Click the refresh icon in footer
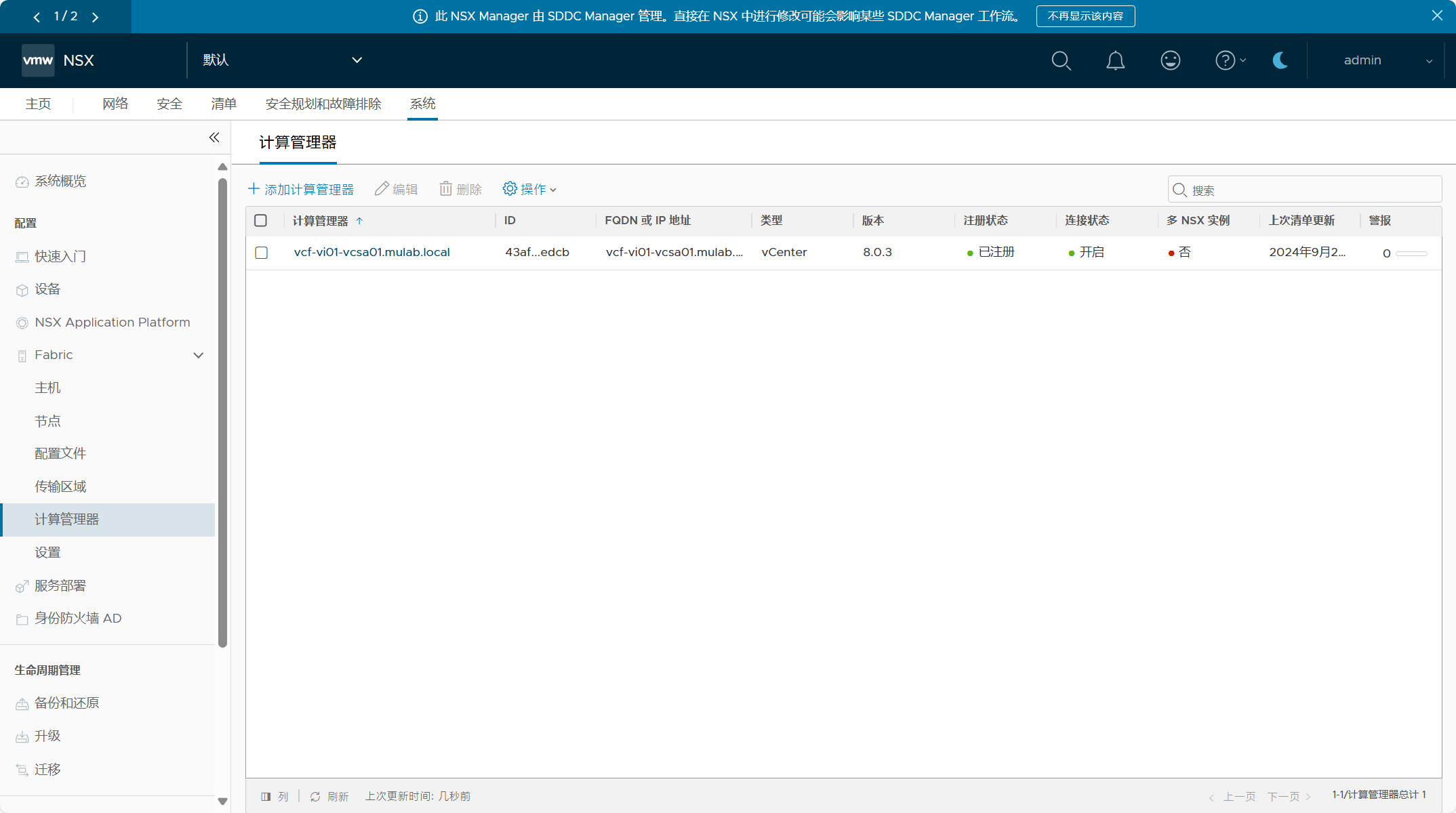 [315, 797]
